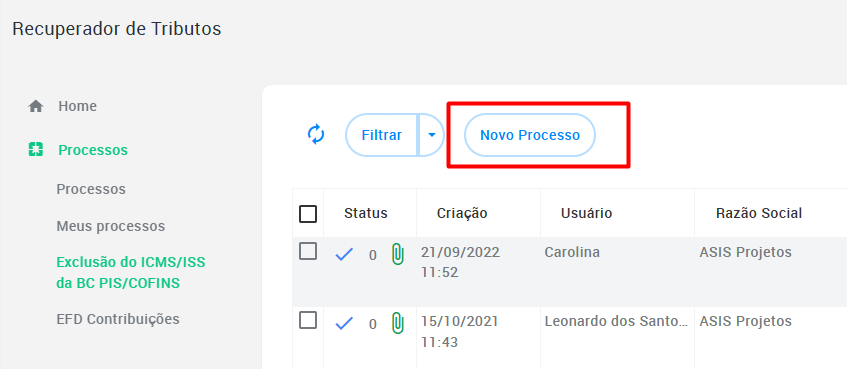
Task: Open the green paperclip attachment for Carolina's row
Action: click(398, 254)
